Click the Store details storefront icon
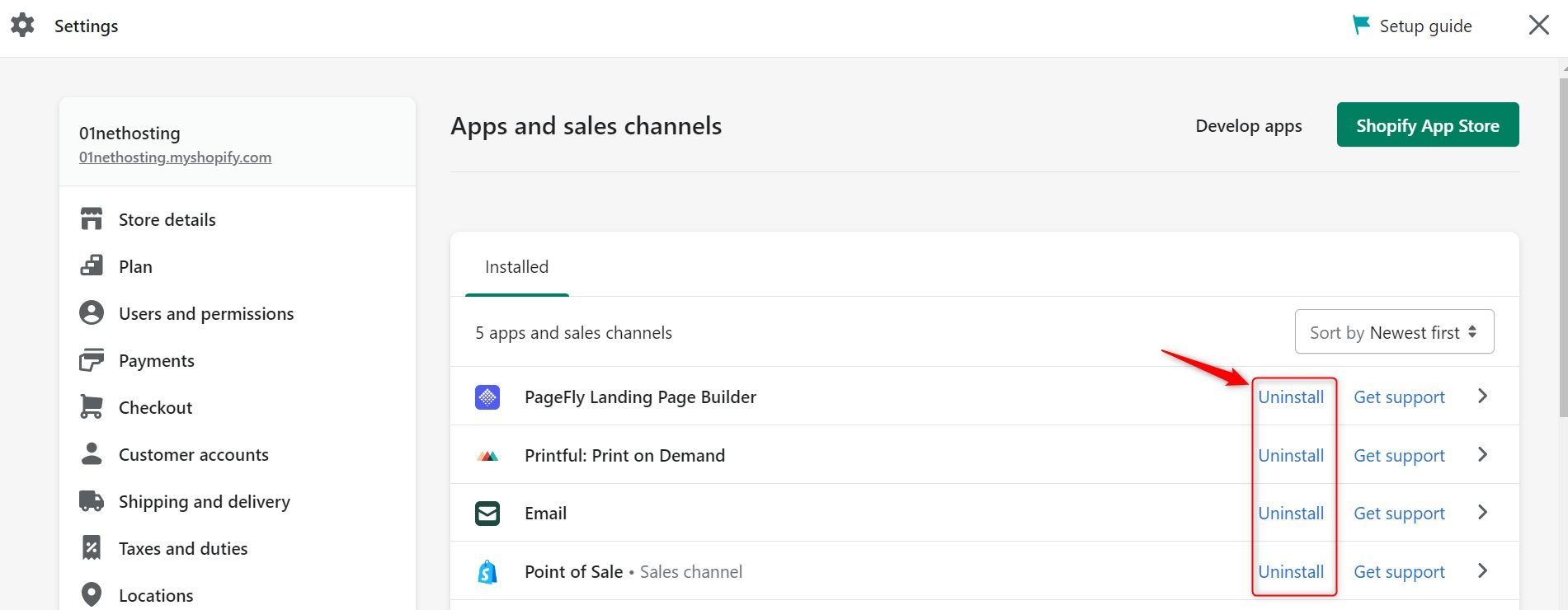Viewport: 1568px width, 610px height. pos(92,219)
